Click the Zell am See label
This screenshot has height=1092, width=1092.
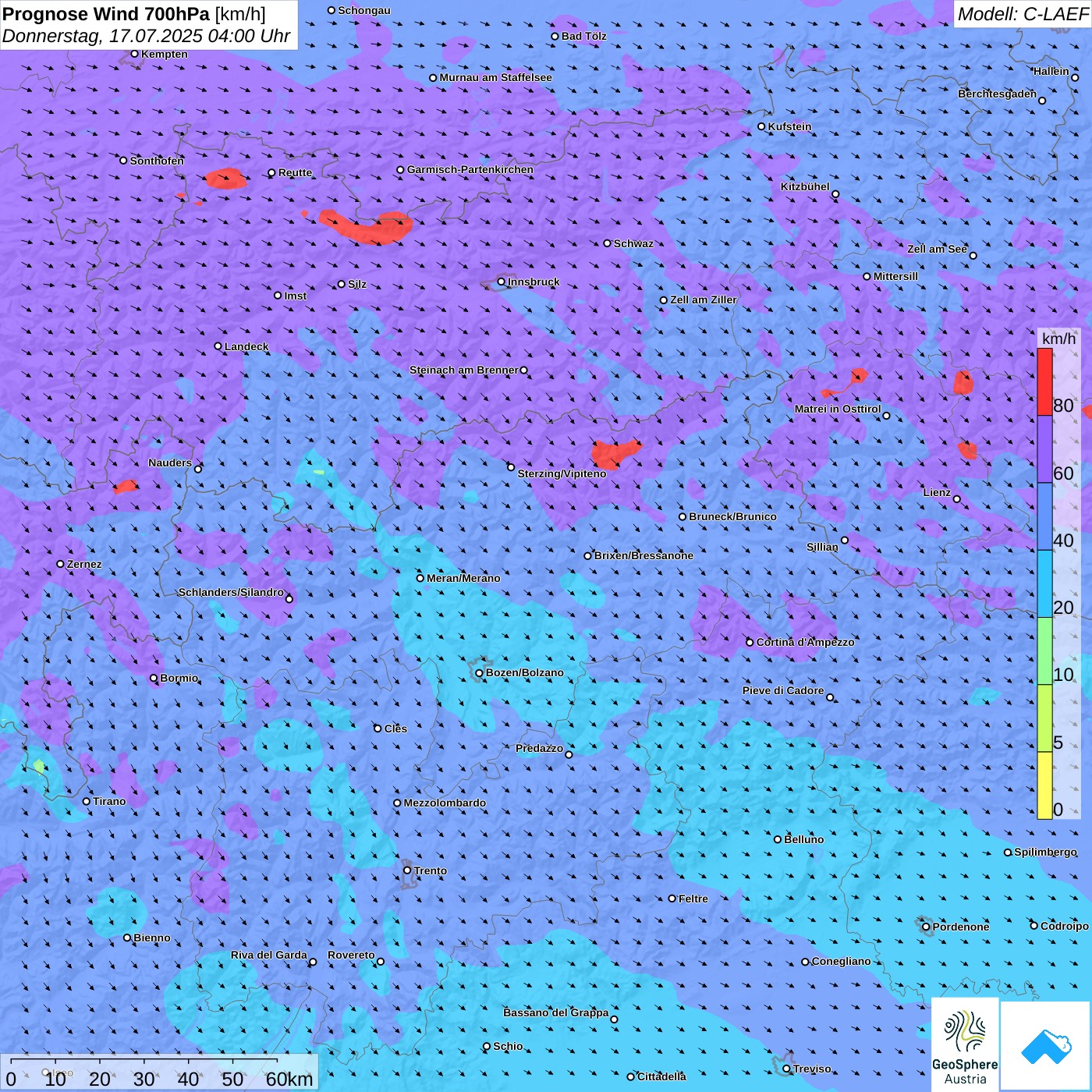coord(937,249)
